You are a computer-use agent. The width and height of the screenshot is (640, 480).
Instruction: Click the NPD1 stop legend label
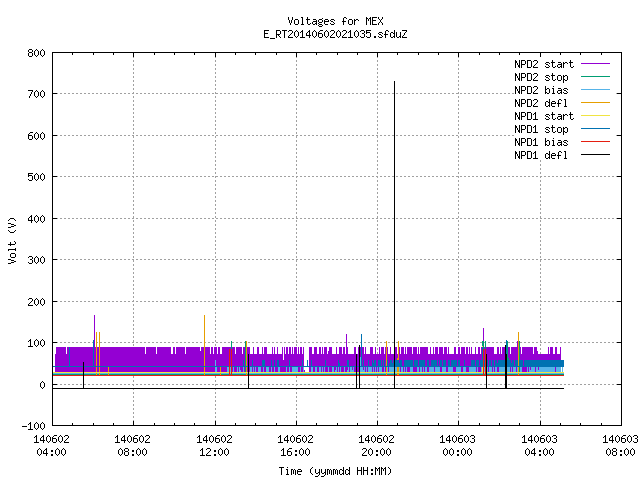point(541,129)
